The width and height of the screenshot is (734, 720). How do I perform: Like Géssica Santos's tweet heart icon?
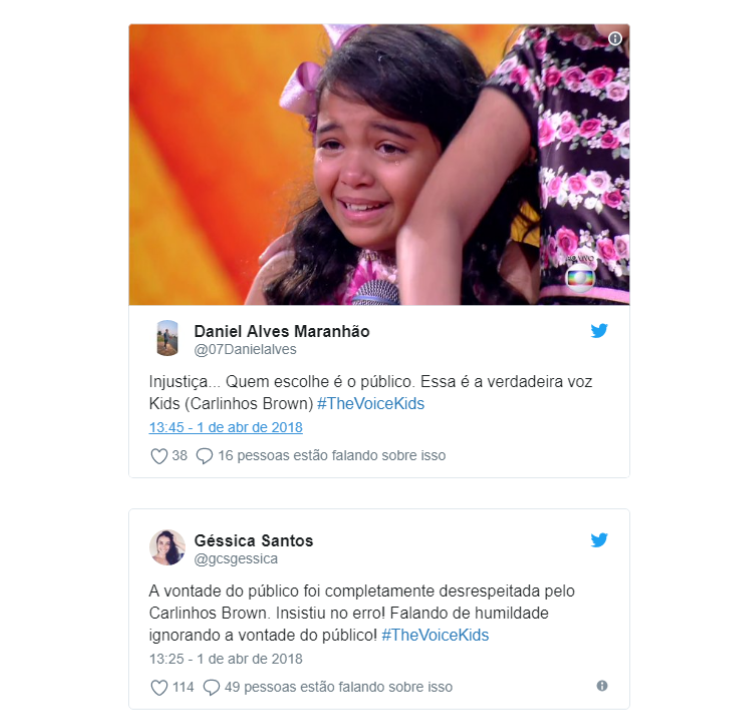pyautogui.click(x=159, y=688)
